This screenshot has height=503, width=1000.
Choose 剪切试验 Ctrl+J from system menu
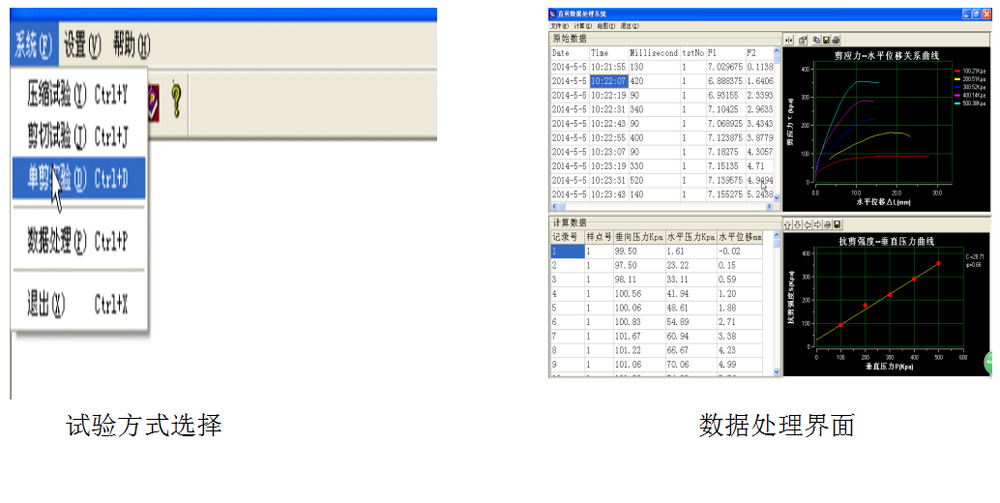click(78, 136)
